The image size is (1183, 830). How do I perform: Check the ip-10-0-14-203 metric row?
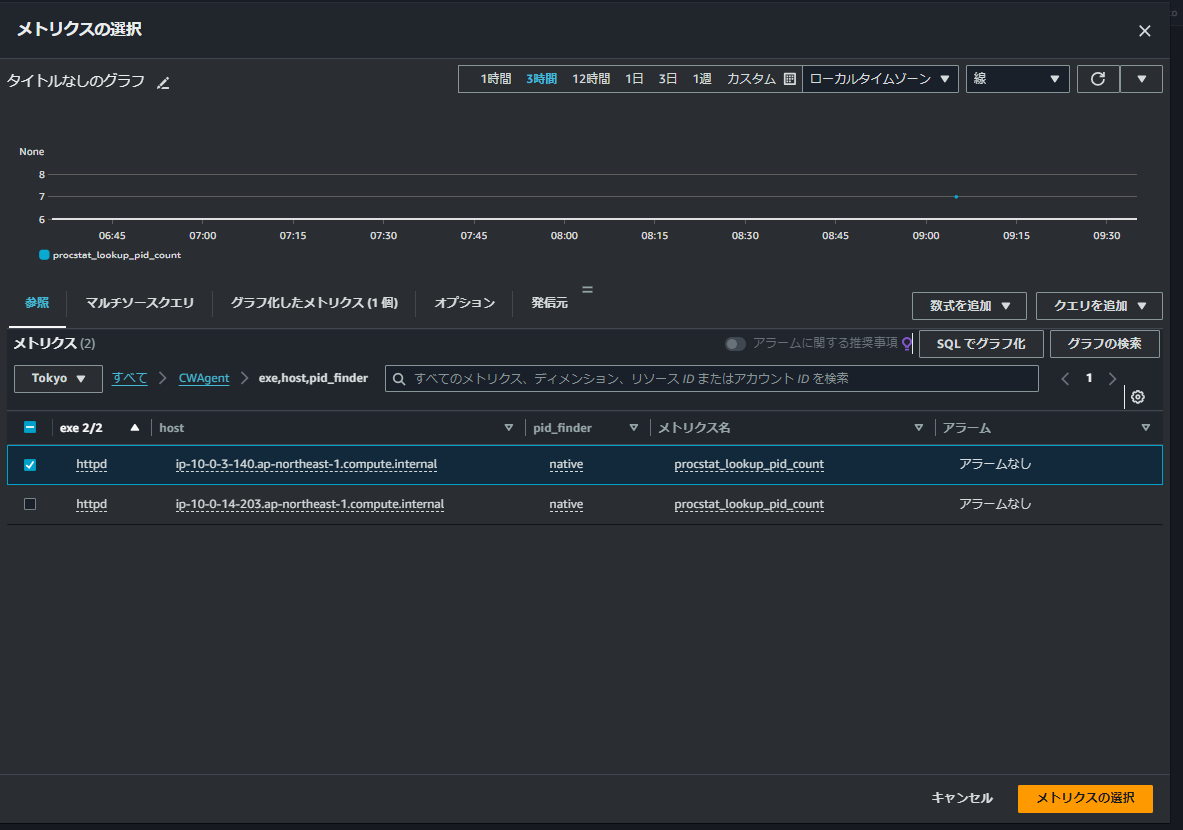point(29,504)
